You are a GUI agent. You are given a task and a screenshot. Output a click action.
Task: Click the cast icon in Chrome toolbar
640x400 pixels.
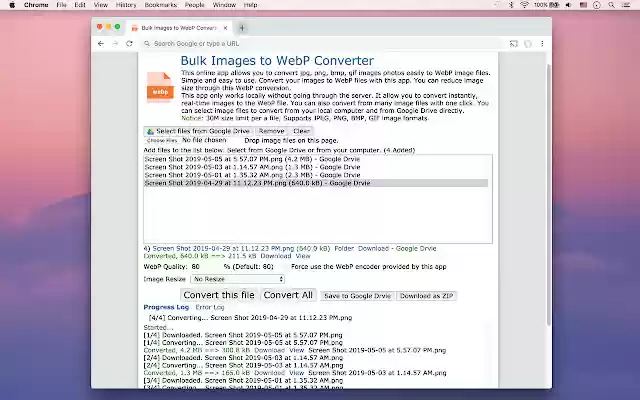click(x=513, y=44)
